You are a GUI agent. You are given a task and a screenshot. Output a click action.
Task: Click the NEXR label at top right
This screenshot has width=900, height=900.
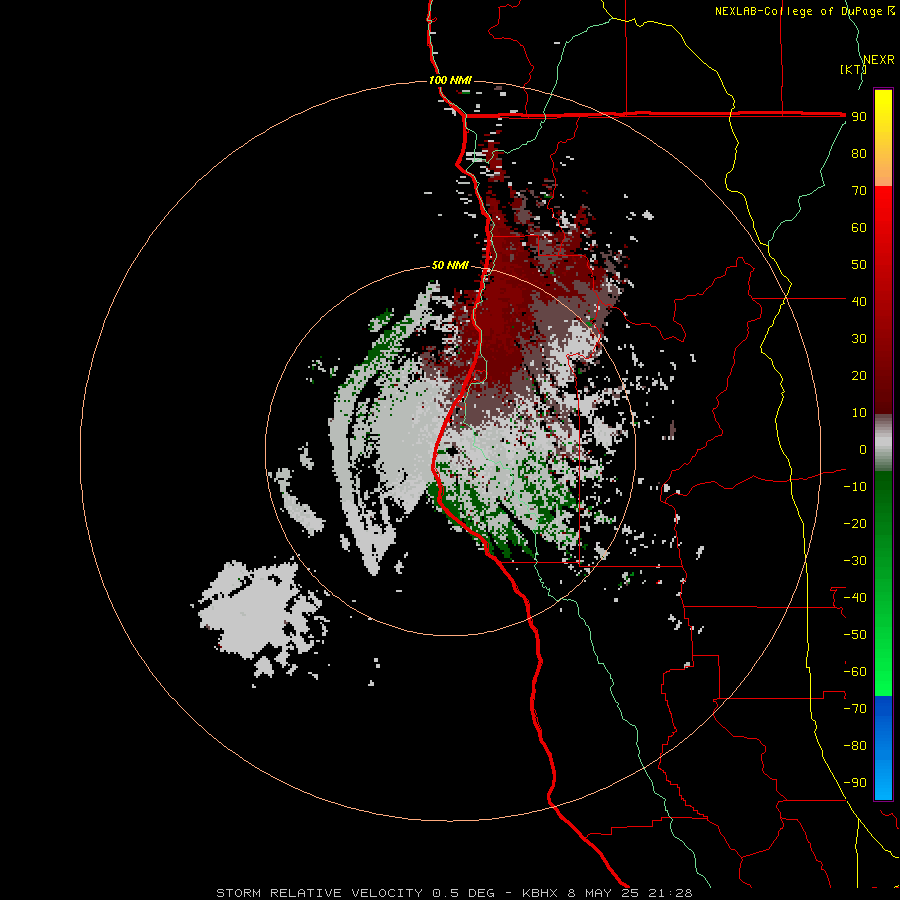click(x=879, y=60)
